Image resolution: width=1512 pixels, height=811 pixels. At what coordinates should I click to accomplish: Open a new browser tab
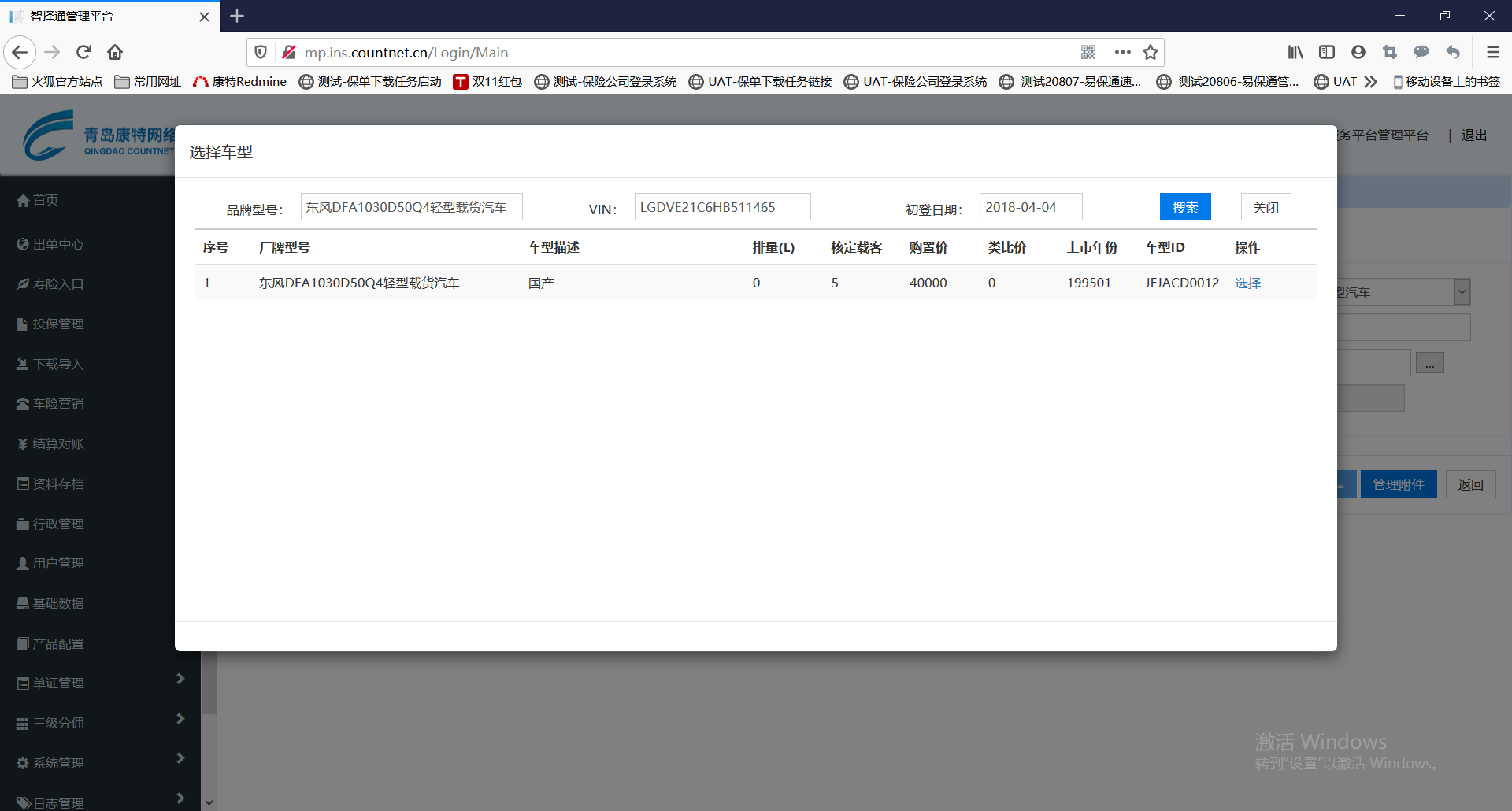click(237, 16)
